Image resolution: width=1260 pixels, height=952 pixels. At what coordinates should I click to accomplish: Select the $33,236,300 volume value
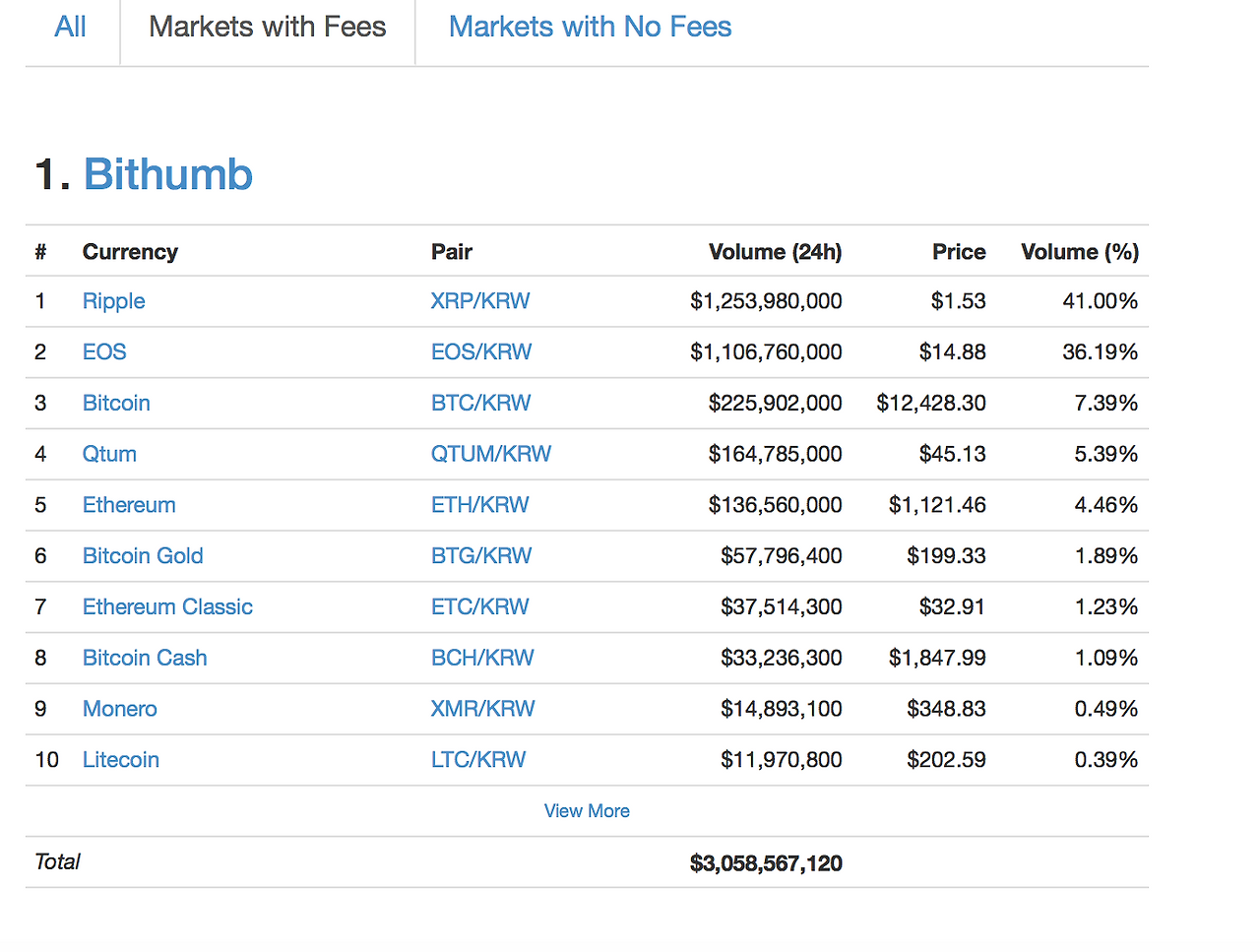(x=782, y=659)
